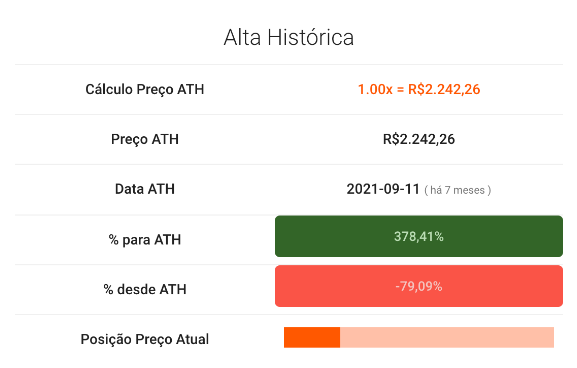Click the light unfilled part of price bar
577x368 pixels.
(447, 337)
